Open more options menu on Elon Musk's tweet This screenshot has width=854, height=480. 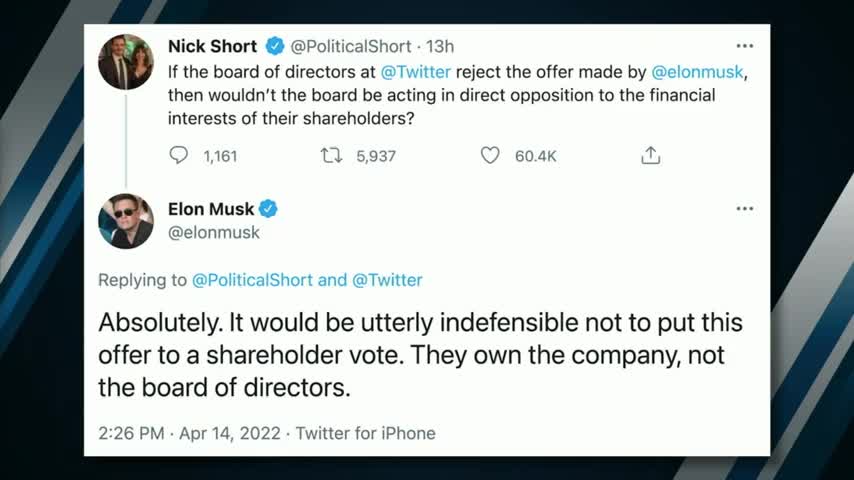[745, 209]
